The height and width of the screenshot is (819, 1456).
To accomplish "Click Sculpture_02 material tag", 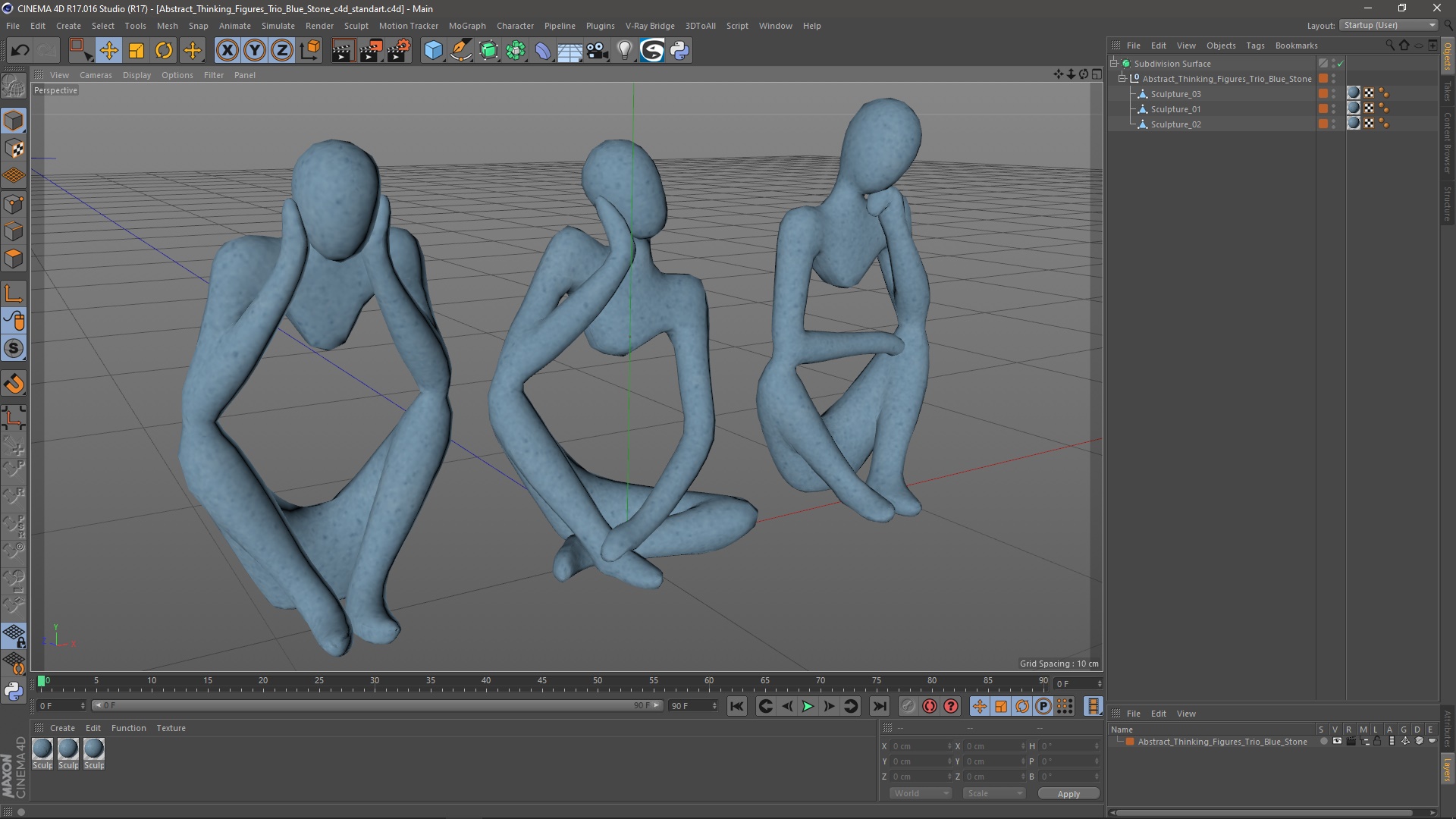I will tap(1354, 124).
